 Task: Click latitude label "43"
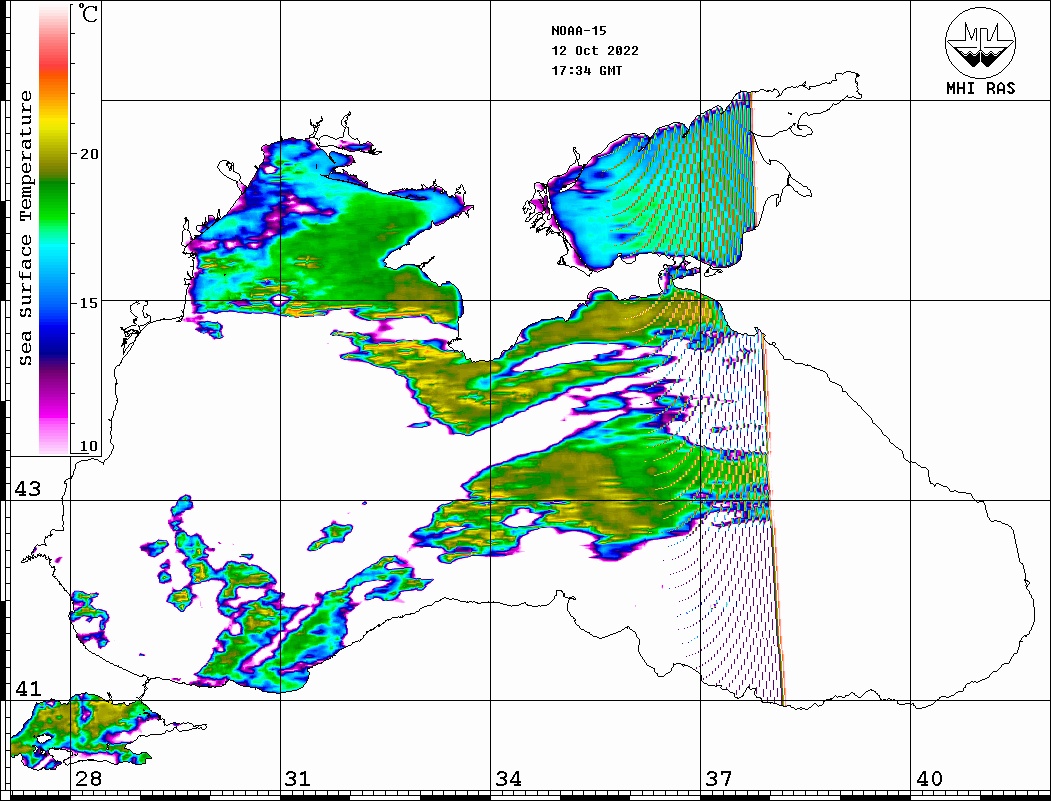(x=28, y=489)
